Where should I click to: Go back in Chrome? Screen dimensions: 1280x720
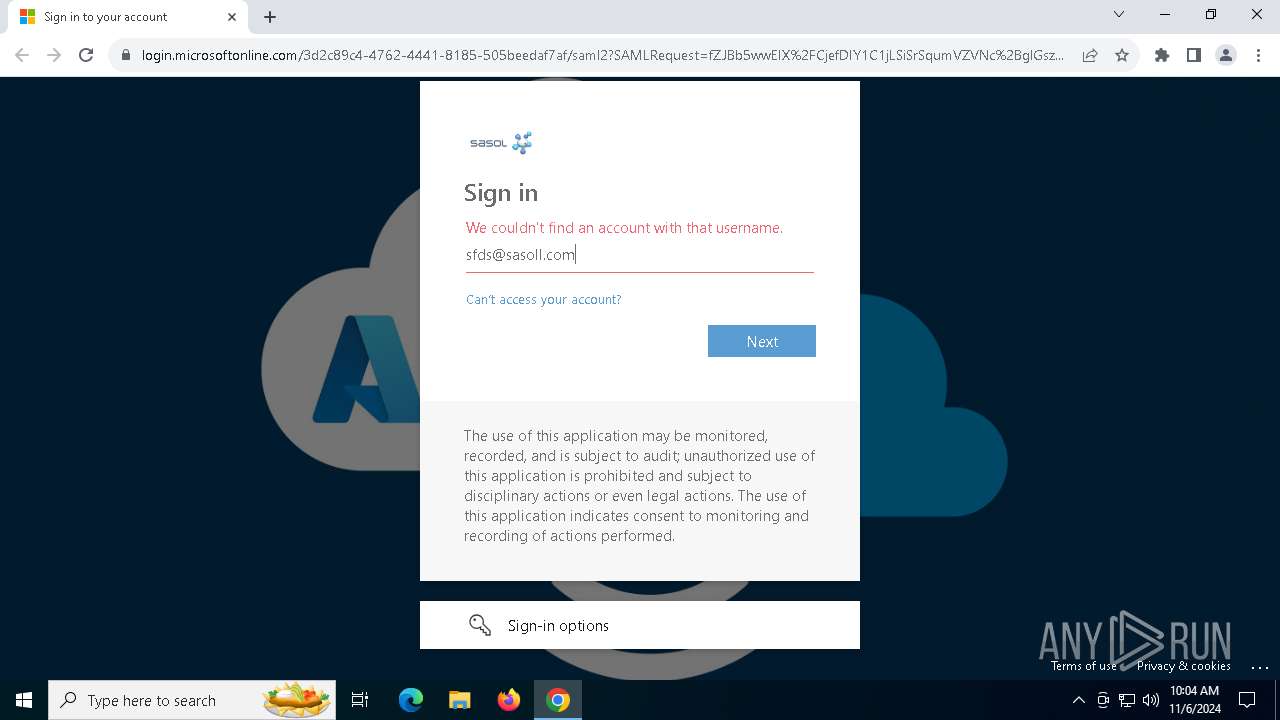click(x=22, y=55)
